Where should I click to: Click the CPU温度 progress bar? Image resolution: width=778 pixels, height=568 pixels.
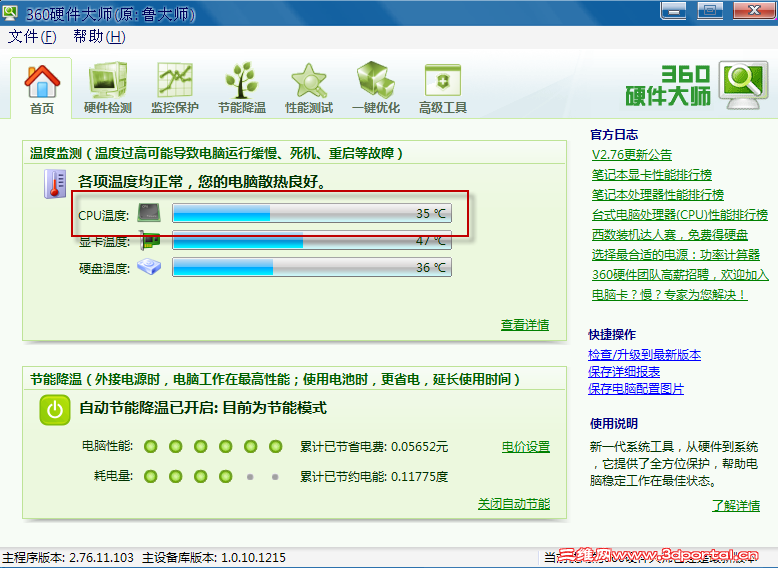click(x=312, y=213)
